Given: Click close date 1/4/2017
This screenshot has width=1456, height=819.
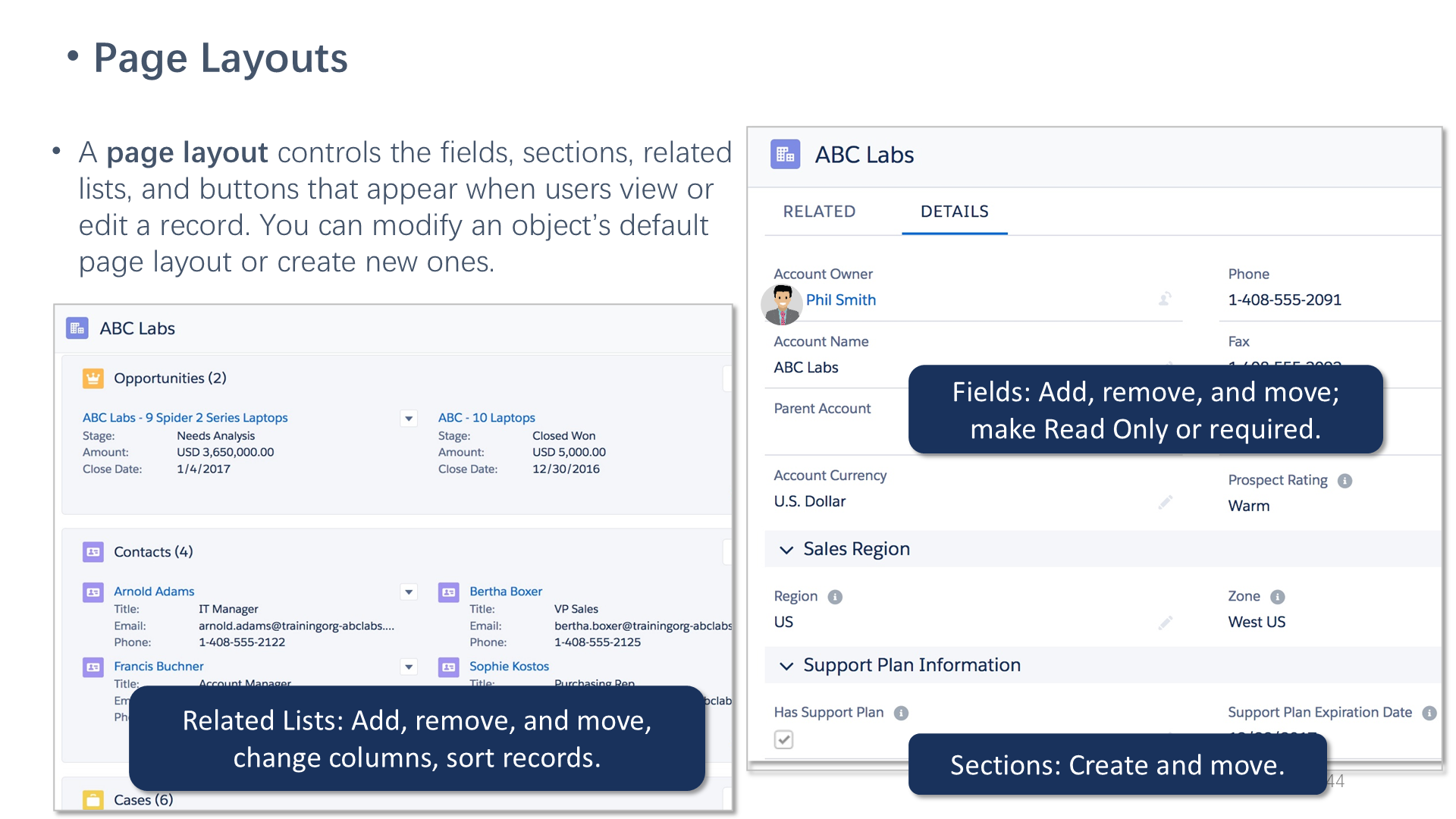Looking at the screenshot, I should tap(203, 469).
